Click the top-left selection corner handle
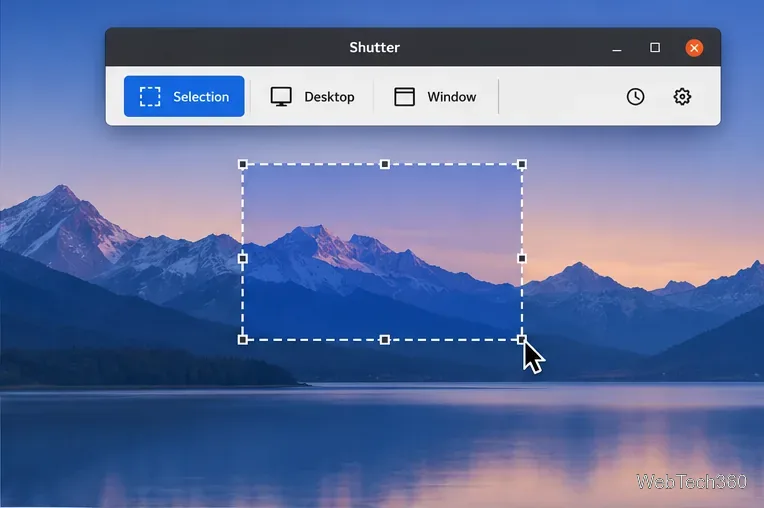This screenshot has height=508, width=764. coord(243,164)
